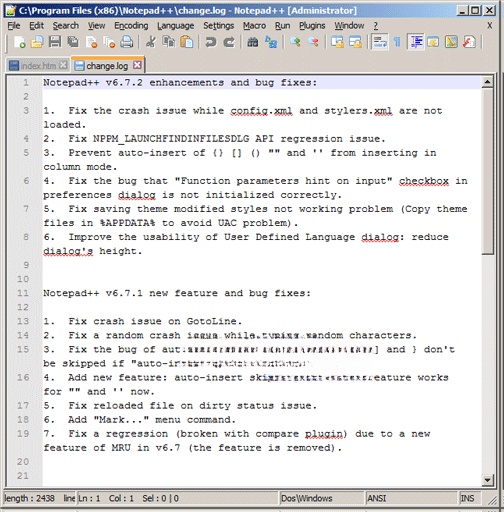Toggle Show All Characters pilcrow icon
504x512 pixels.
[397, 42]
